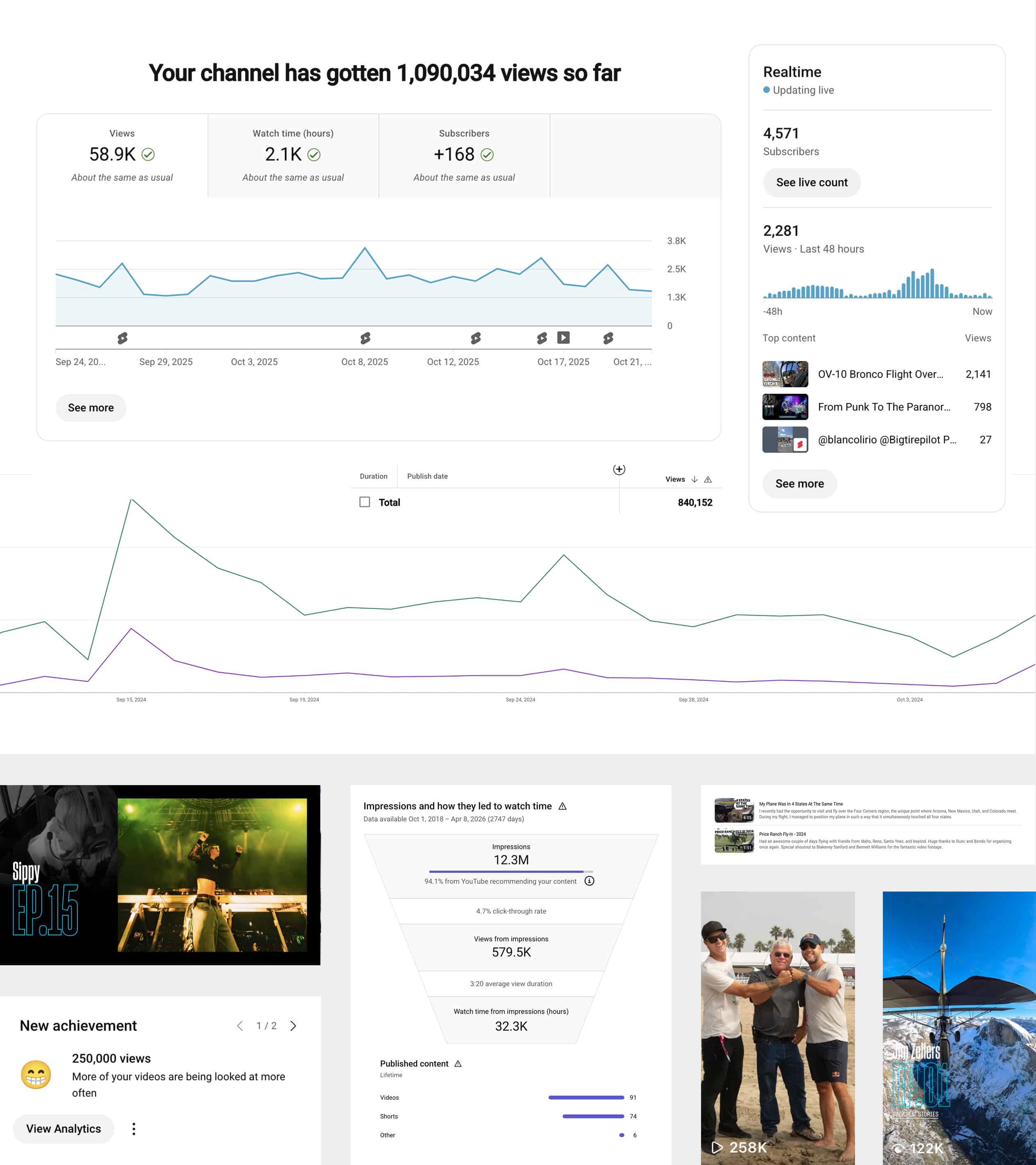
Task: Click the Shorts marker near Sep 27
Action: 122,338
